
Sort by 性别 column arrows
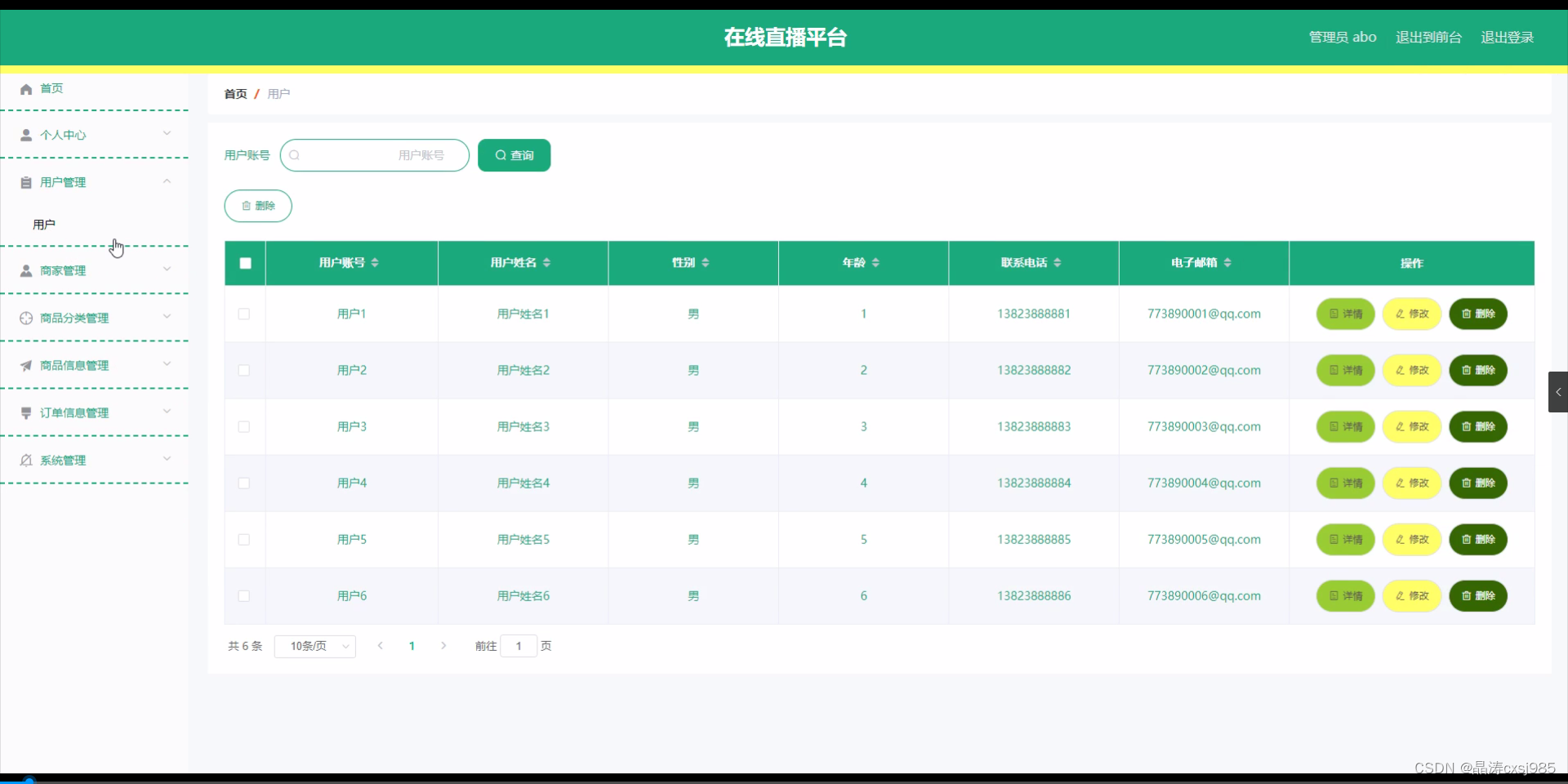[x=706, y=262]
